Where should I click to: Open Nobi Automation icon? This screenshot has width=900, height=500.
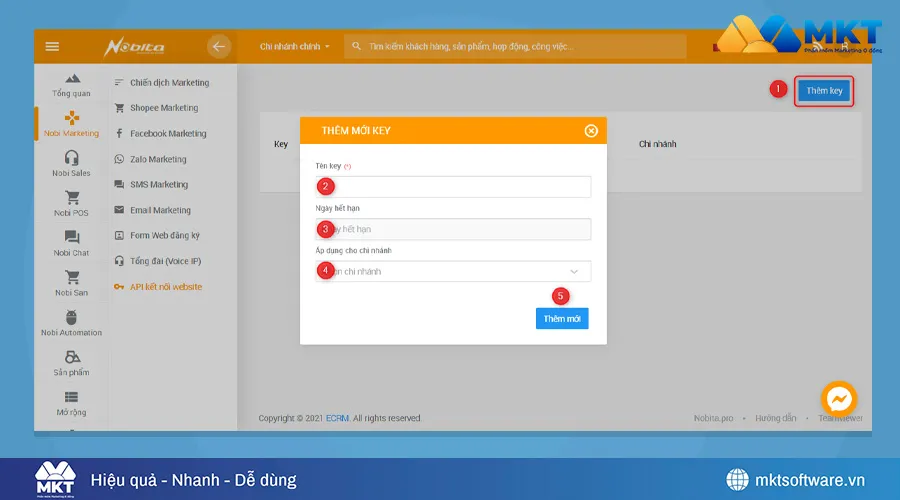click(71, 317)
